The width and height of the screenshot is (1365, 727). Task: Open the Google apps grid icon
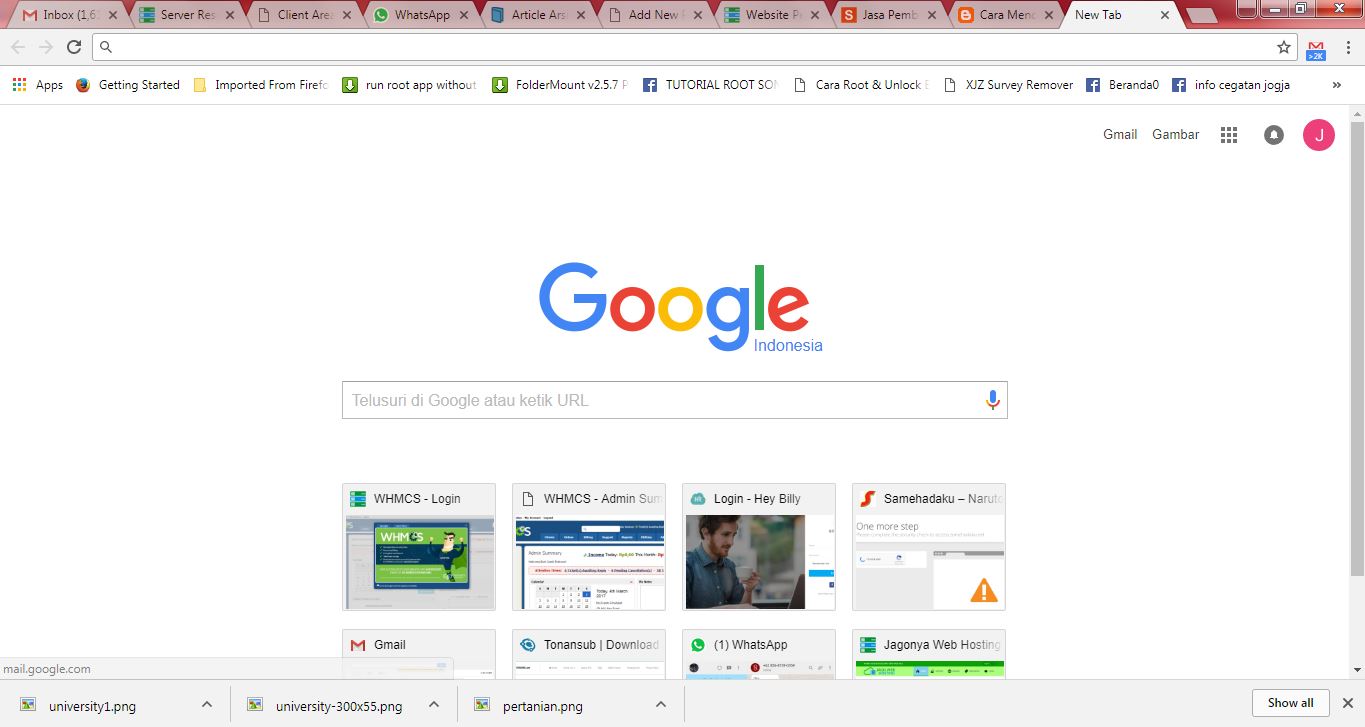1229,135
